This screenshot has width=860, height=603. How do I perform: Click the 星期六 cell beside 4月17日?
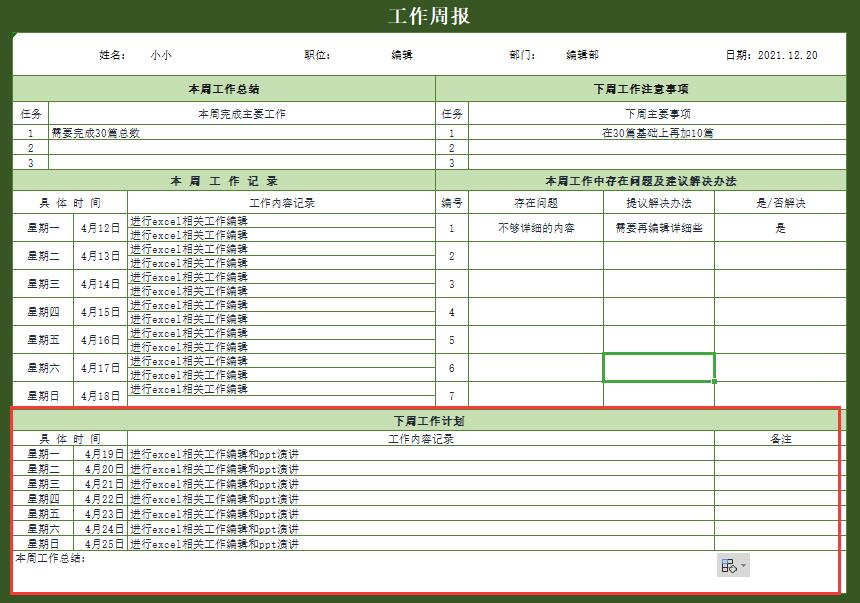tap(43, 368)
